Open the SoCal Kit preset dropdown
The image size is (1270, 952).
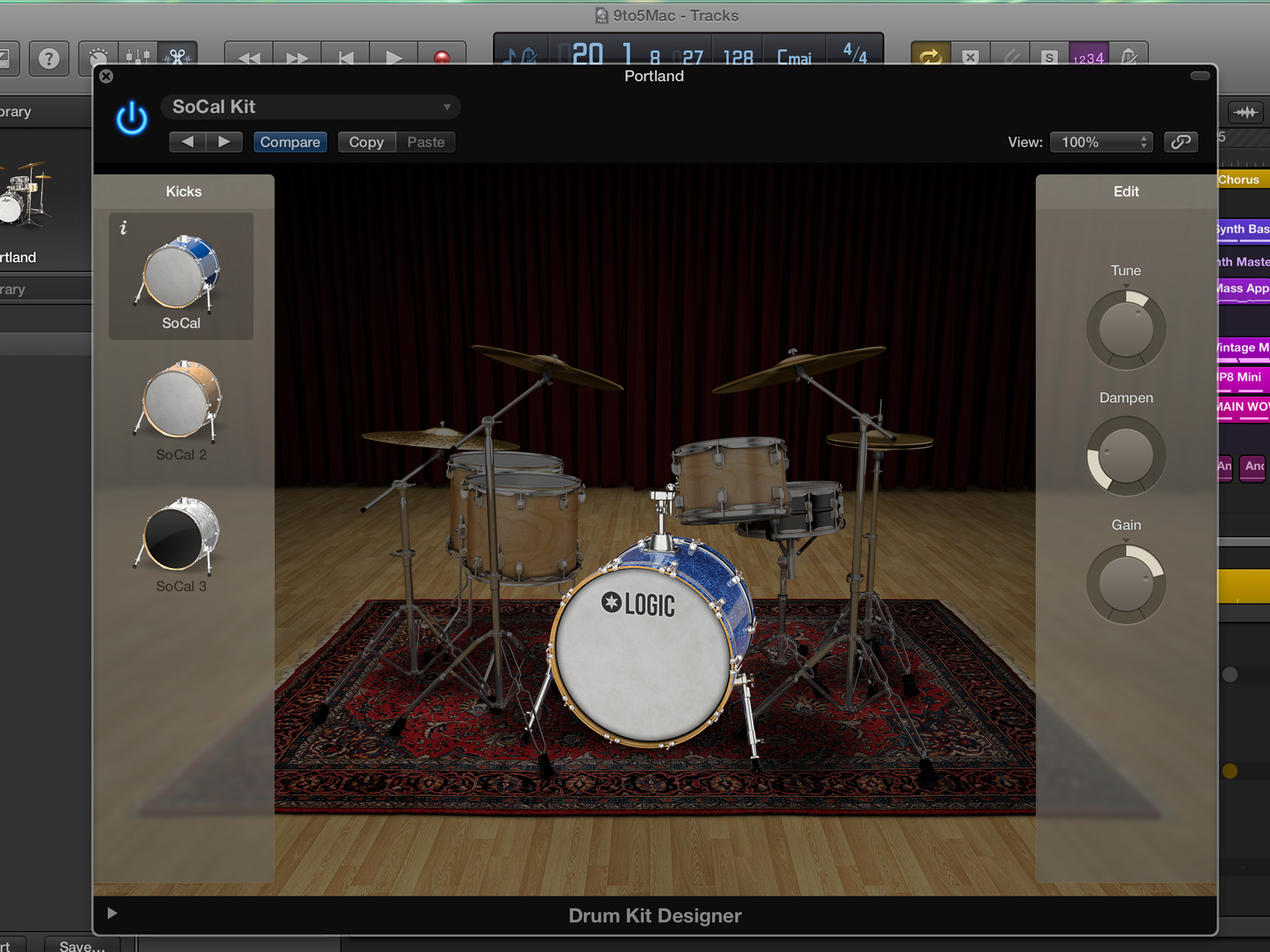tap(310, 107)
